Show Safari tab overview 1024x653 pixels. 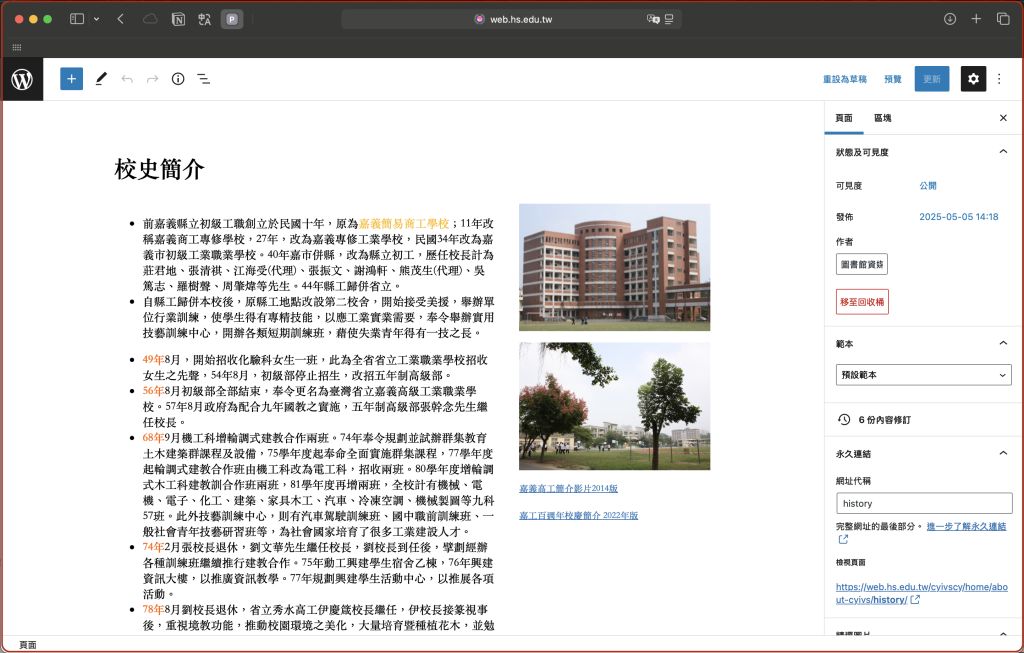point(1003,19)
